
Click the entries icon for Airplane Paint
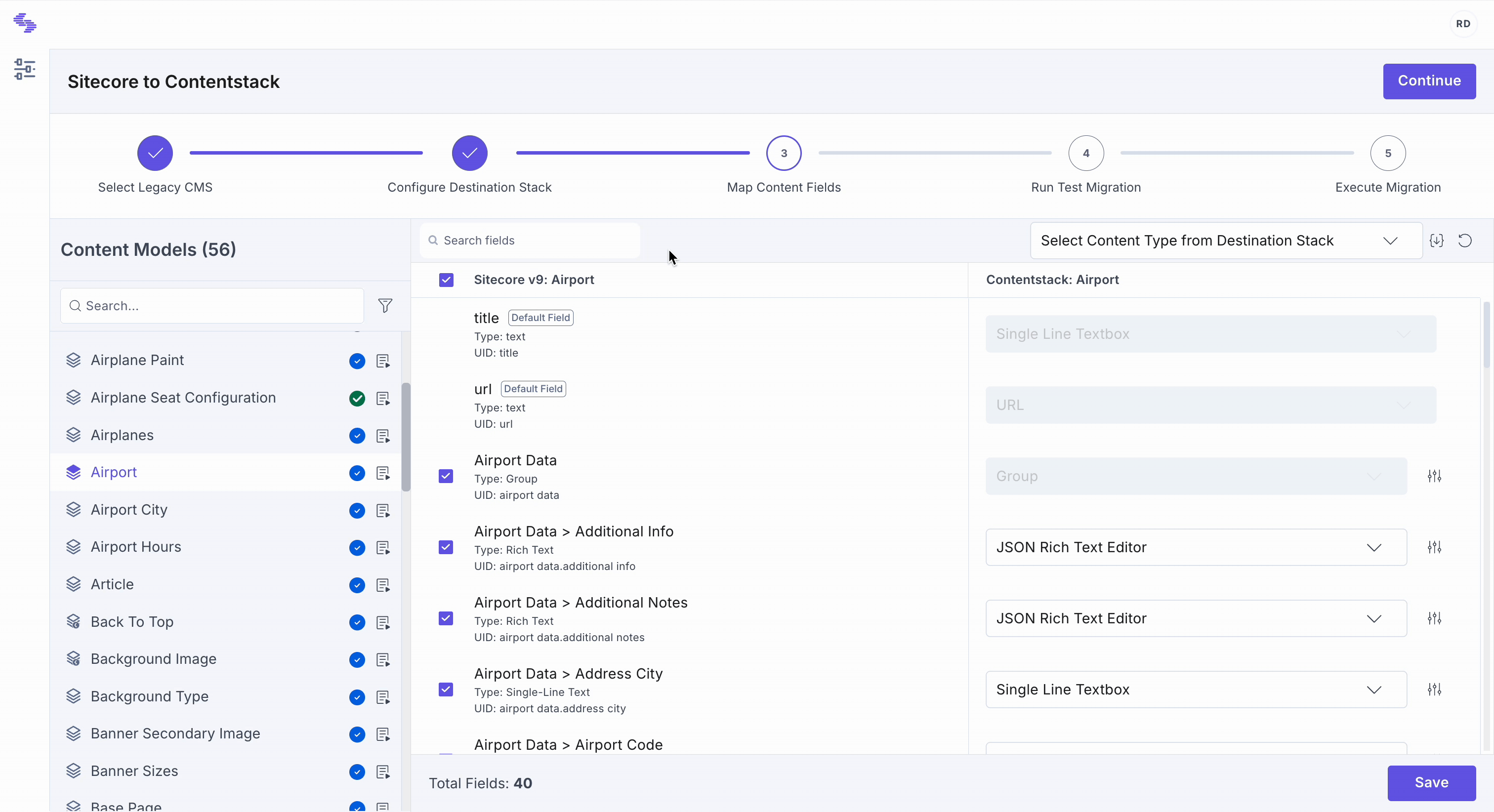tap(383, 362)
